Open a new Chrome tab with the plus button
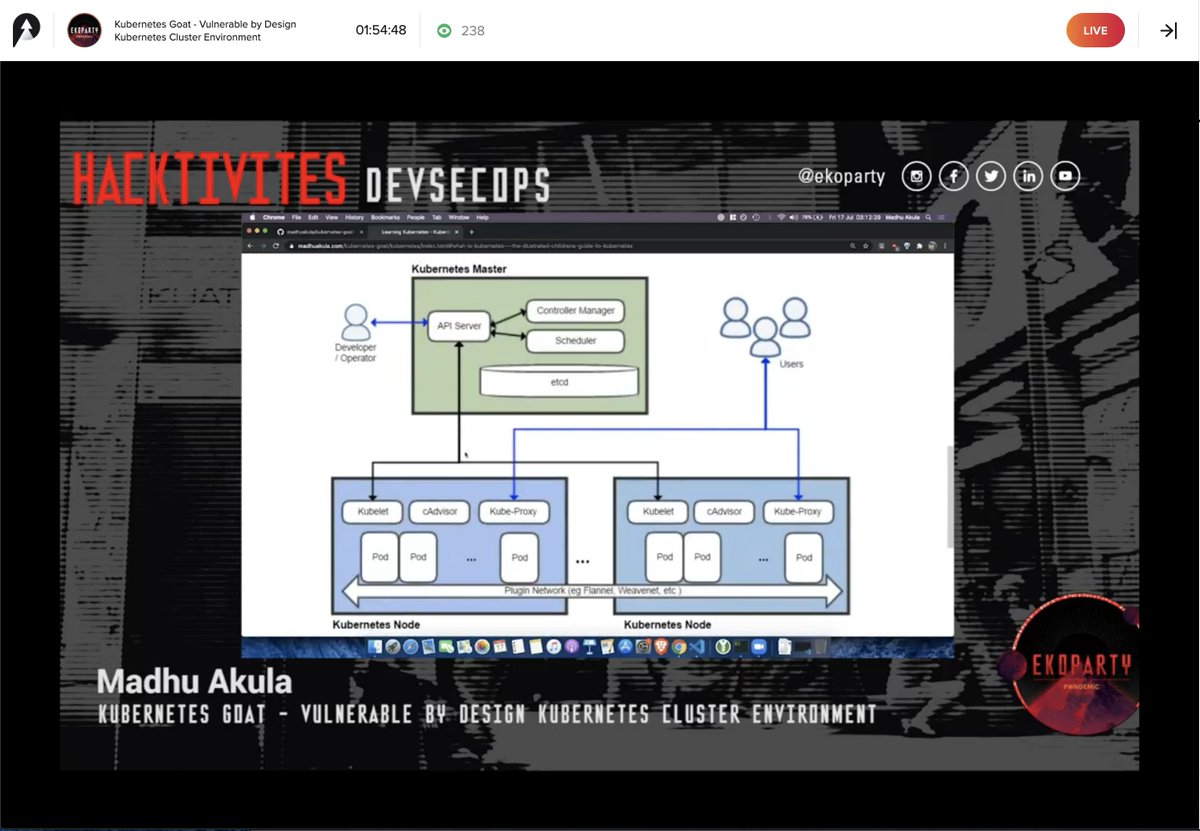Viewport: 1200px width, 831px height. [471, 232]
